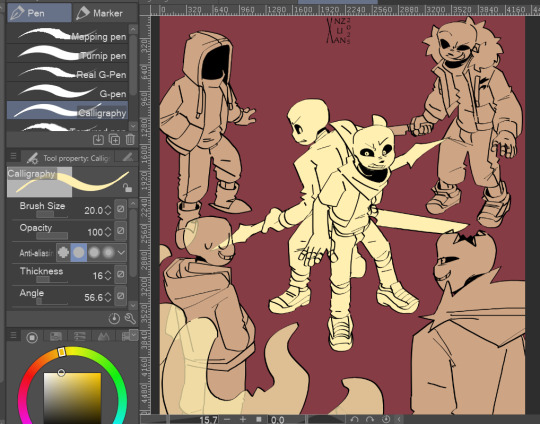Click the duplicate sub tool icon

[x=114, y=139]
